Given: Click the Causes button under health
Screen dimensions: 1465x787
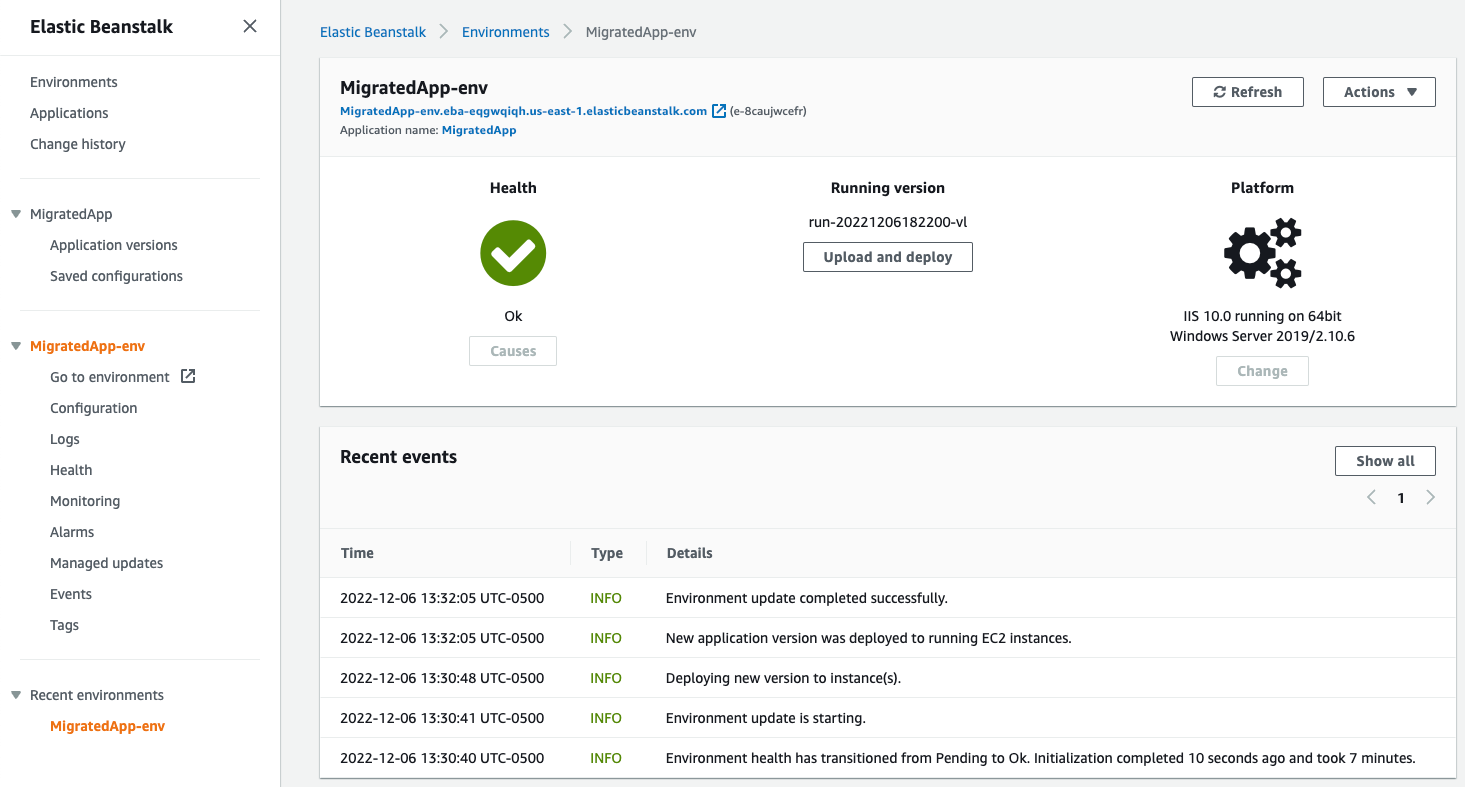Looking at the screenshot, I should (x=513, y=351).
